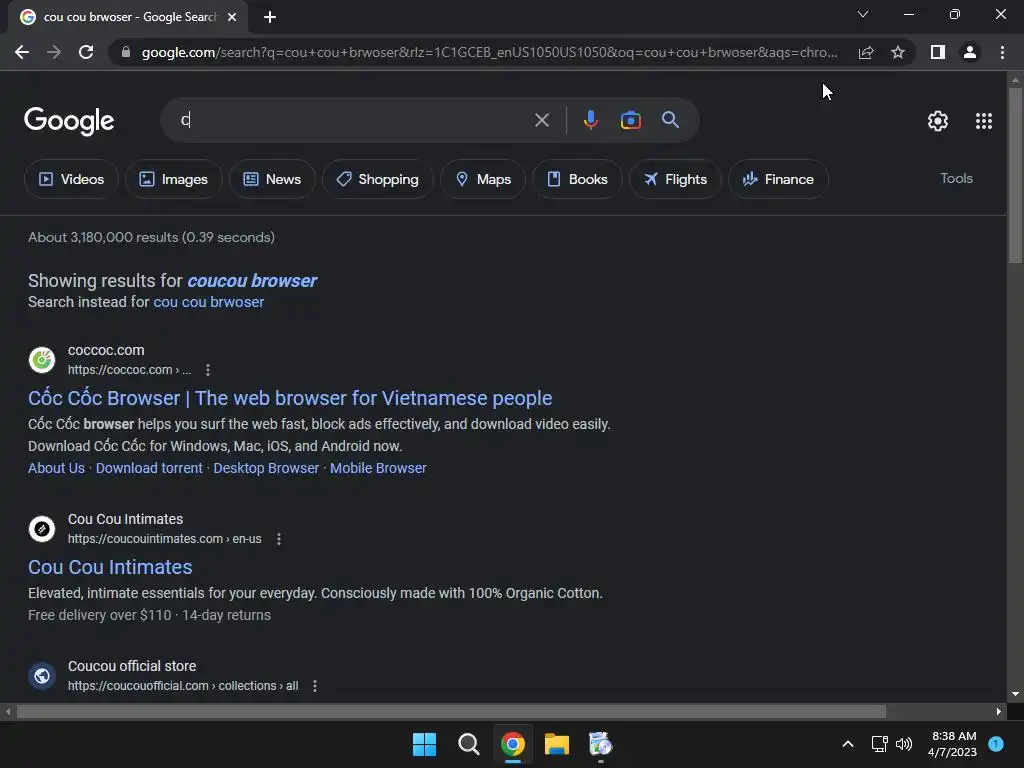View site information via the lock icon

(126, 52)
